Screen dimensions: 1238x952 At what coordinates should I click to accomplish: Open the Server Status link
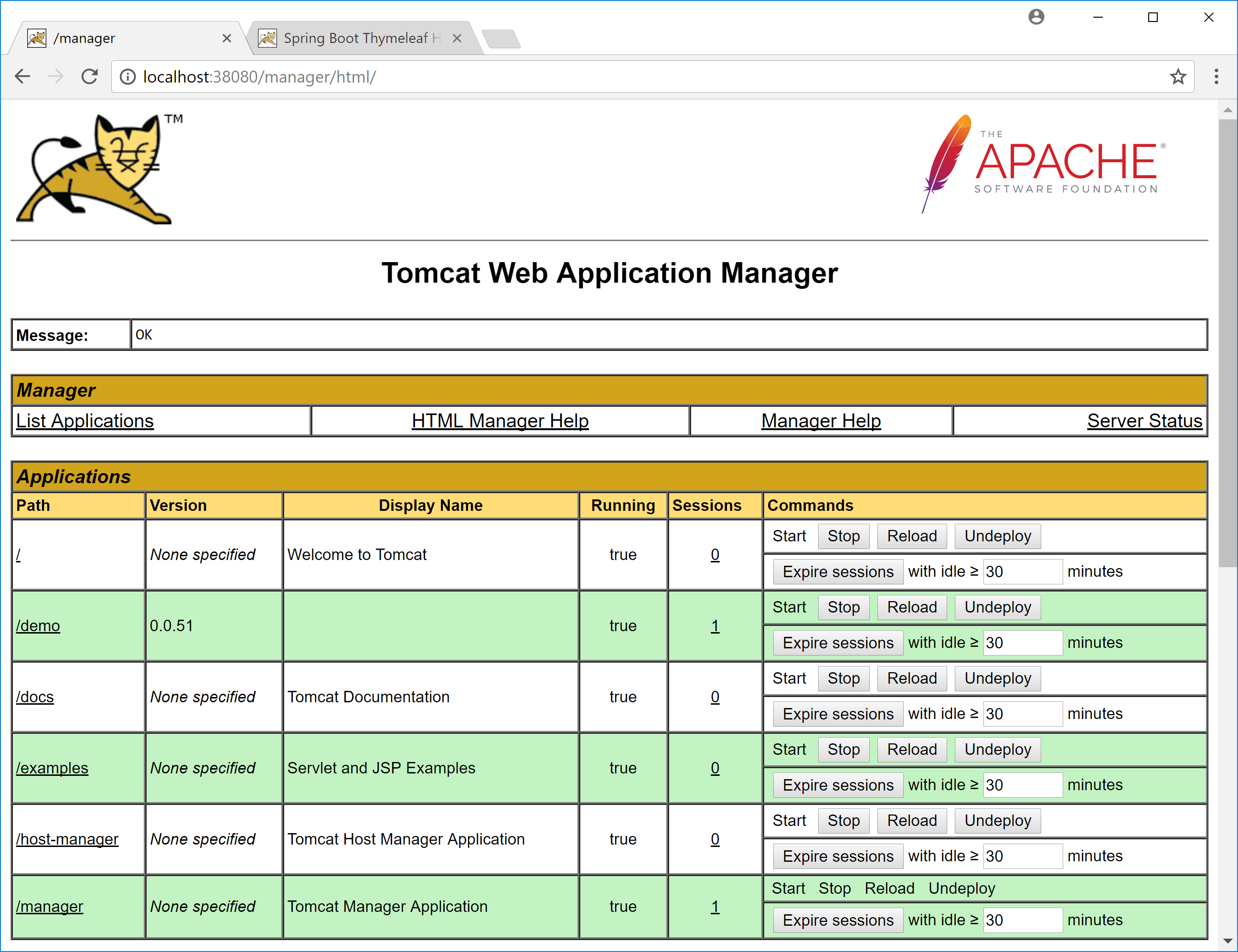pyautogui.click(x=1144, y=421)
